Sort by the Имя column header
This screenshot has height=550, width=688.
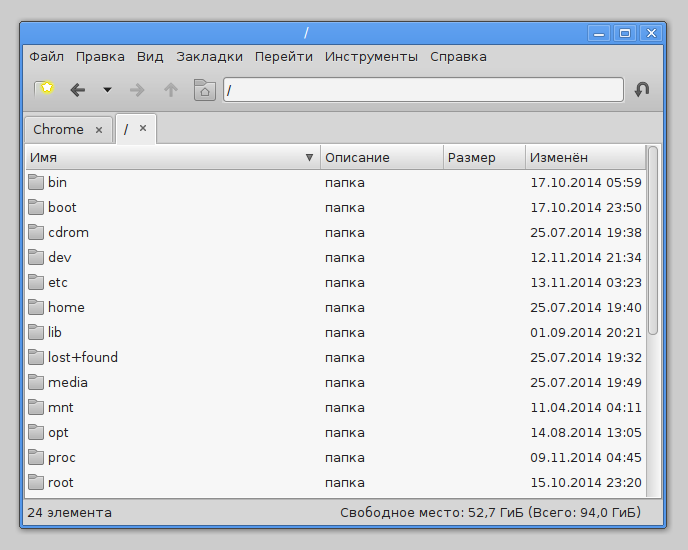coord(173,158)
